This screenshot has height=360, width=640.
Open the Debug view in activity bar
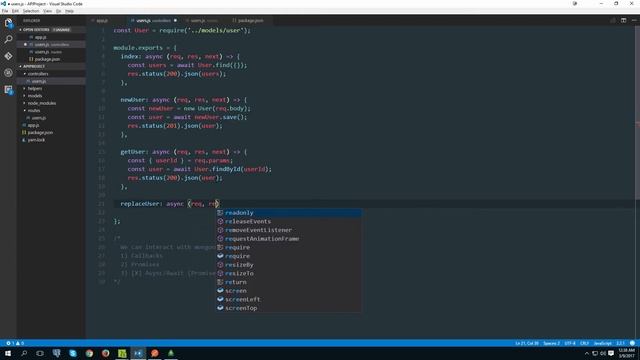pos(8,73)
